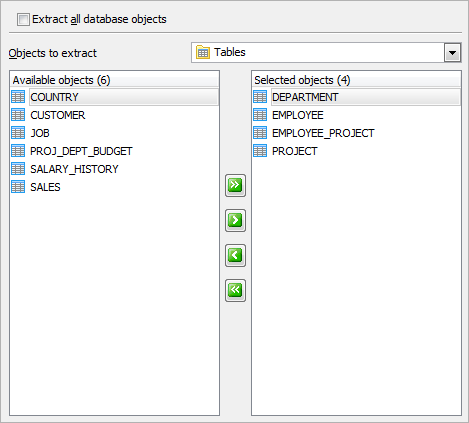The width and height of the screenshot is (469, 423).
Task: Click the Tables combo box field
Action: 326,52
